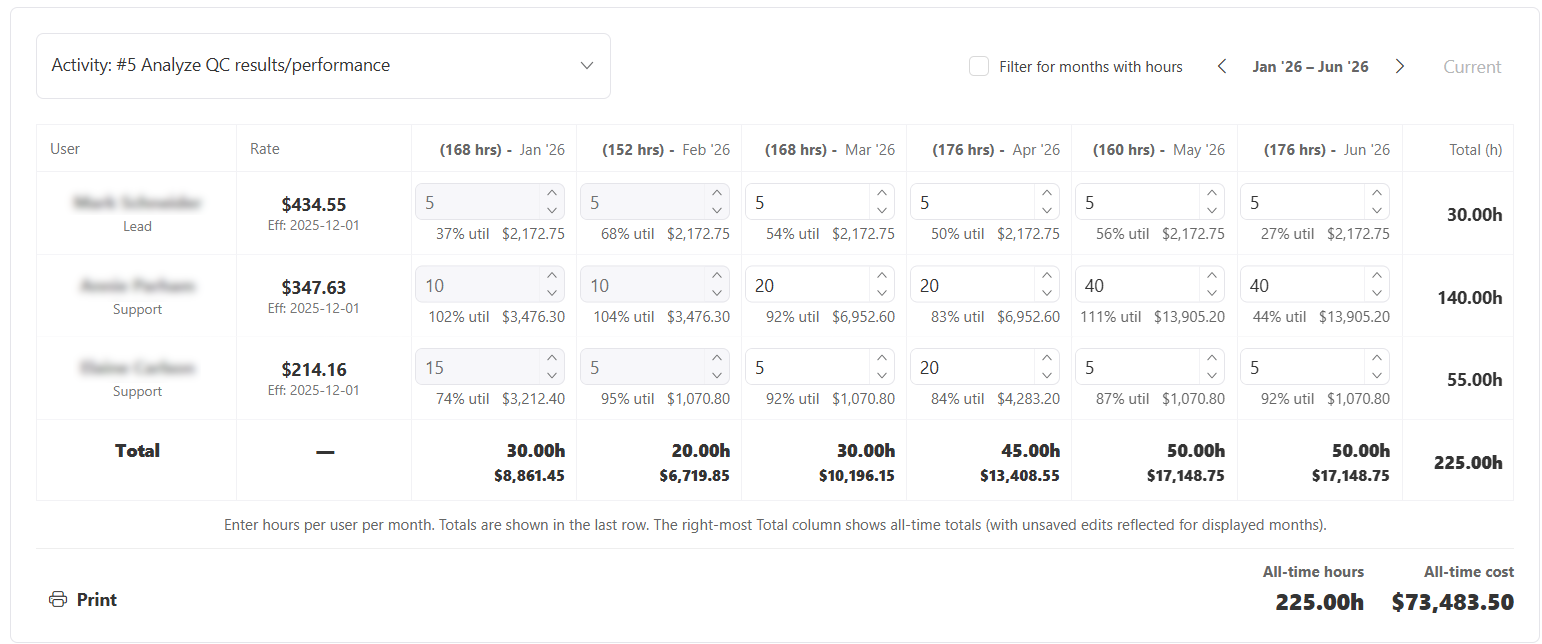This screenshot has height=644, width=1542.
Task: Select Annie Parham's Apr '26 hours input field
Action: pos(975,284)
